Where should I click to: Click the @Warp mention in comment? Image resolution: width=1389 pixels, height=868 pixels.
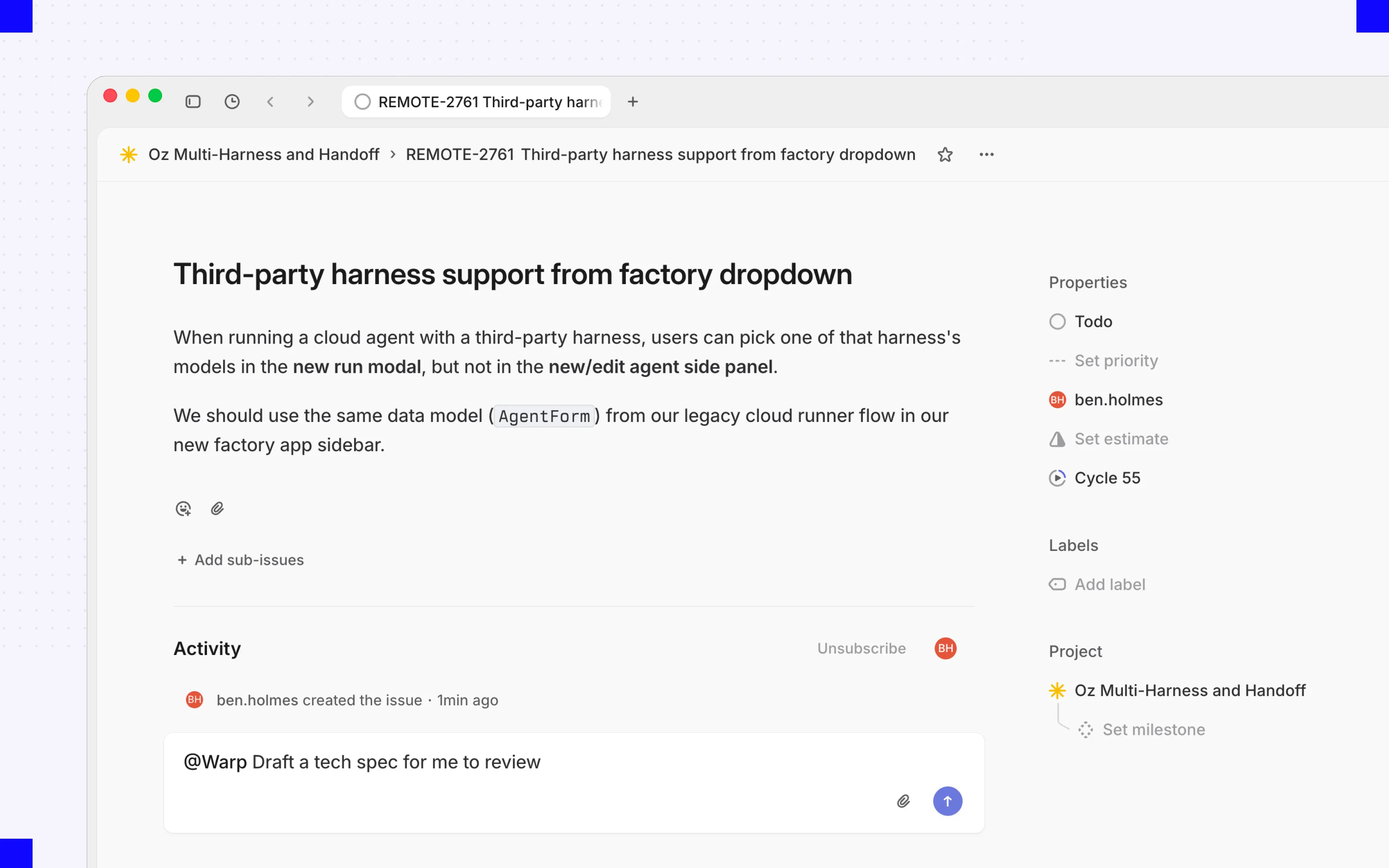pos(215,762)
